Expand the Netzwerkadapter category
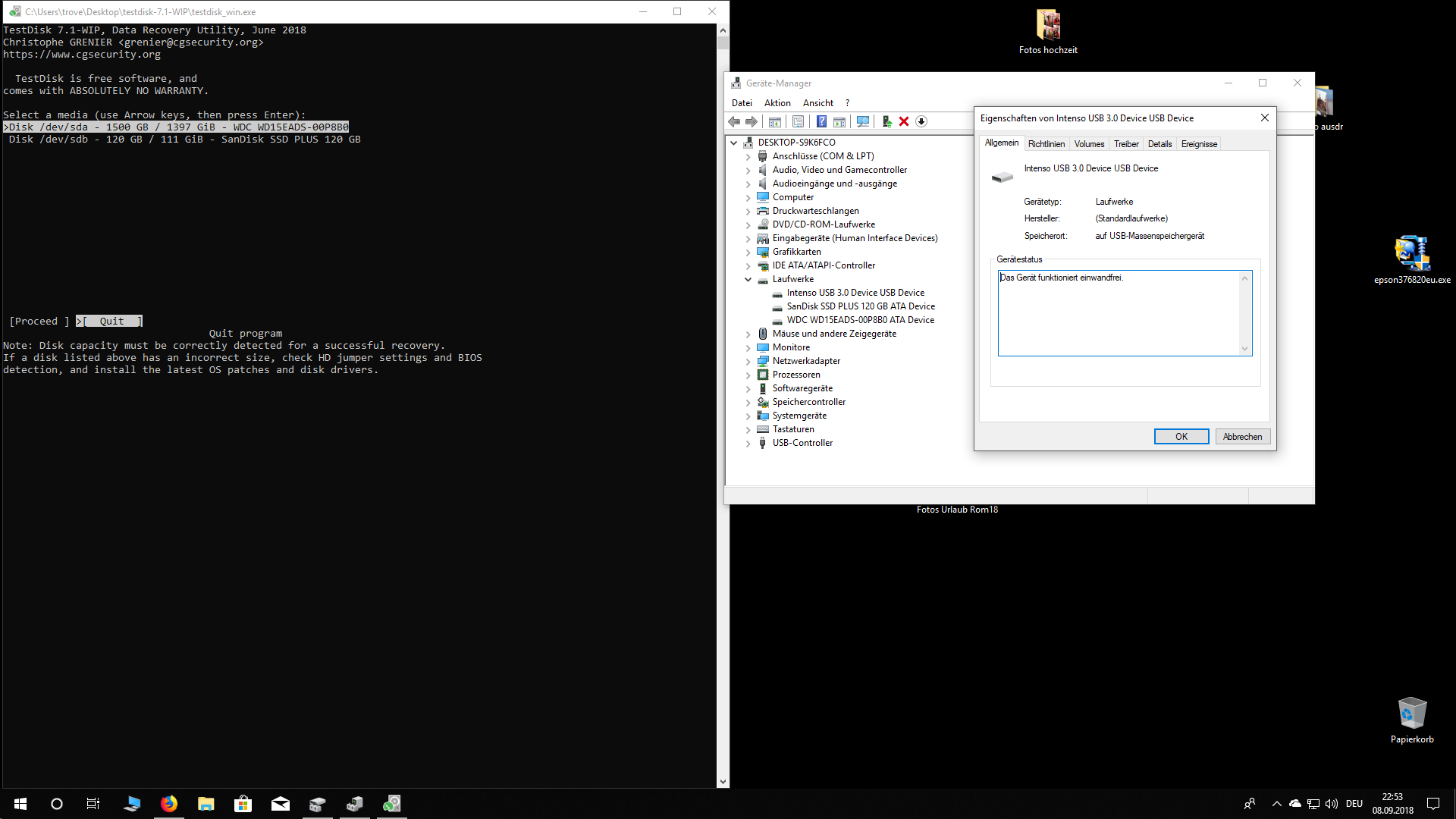 (x=748, y=361)
